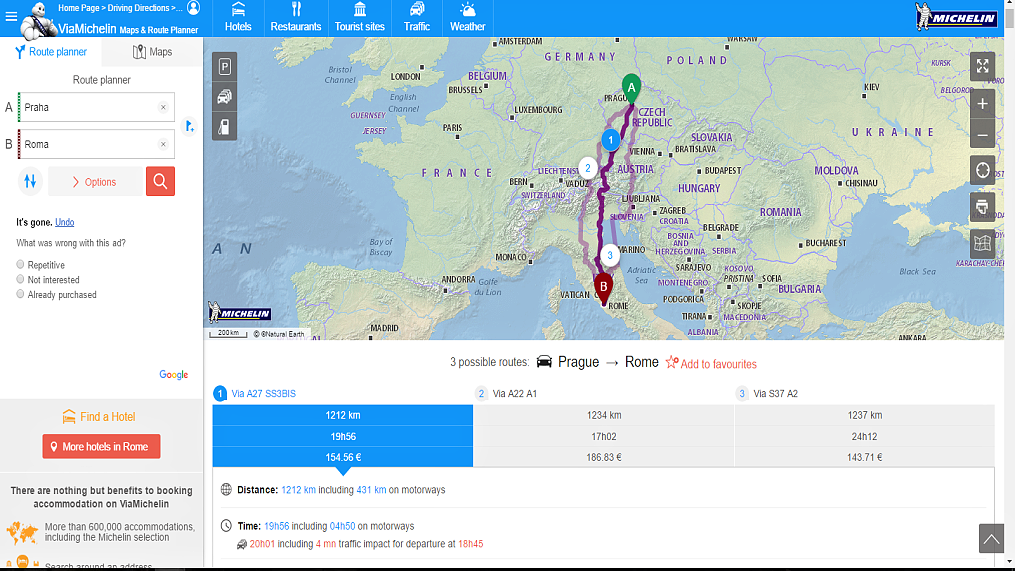This screenshot has width=1015, height=571.
Task: Select route 1 marker on map
Action: (x=610, y=140)
